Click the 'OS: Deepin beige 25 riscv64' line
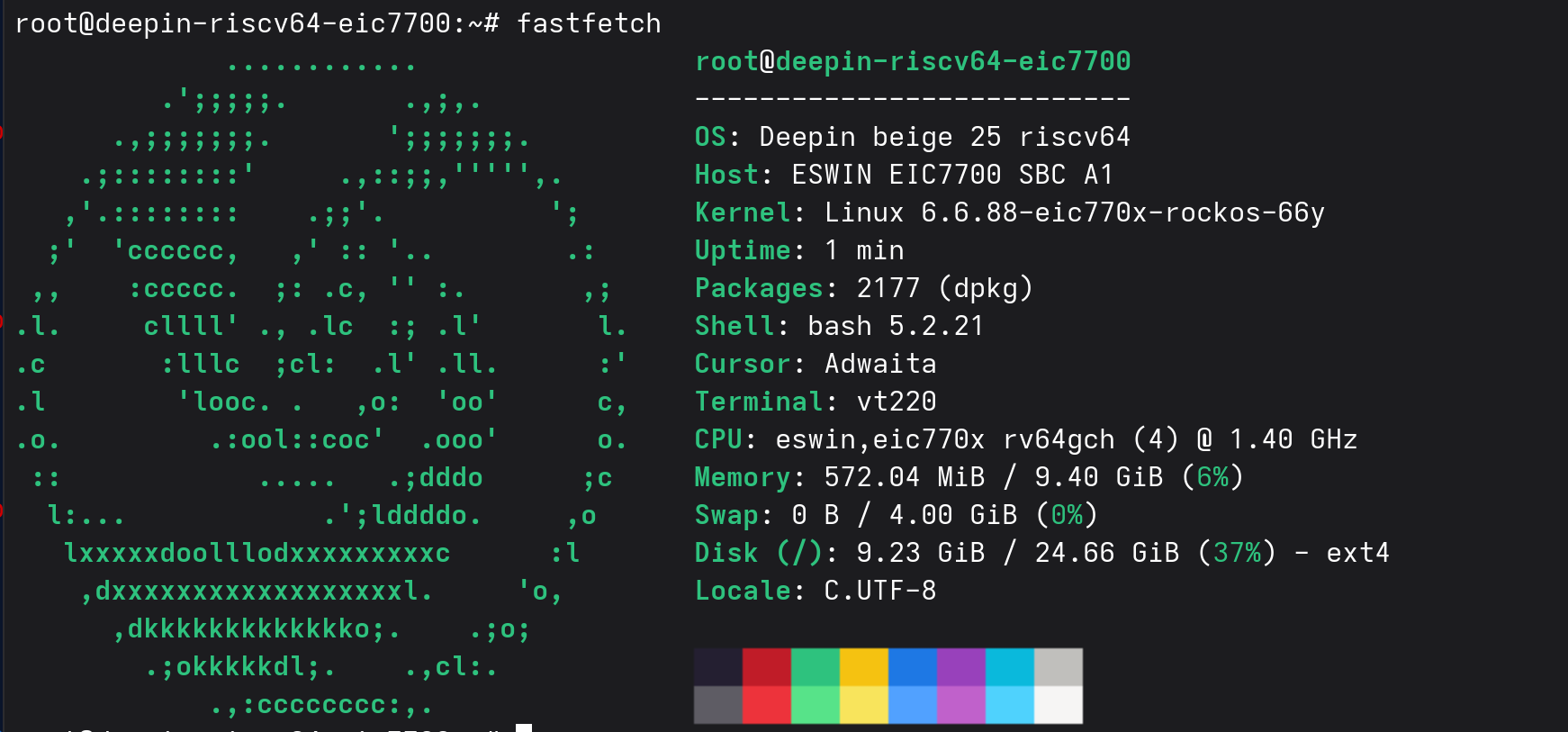This screenshot has width=1568, height=732. [x=913, y=137]
